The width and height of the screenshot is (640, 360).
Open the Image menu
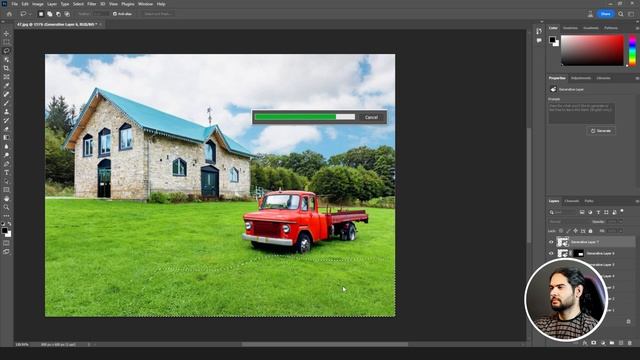click(x=38, y=4)
